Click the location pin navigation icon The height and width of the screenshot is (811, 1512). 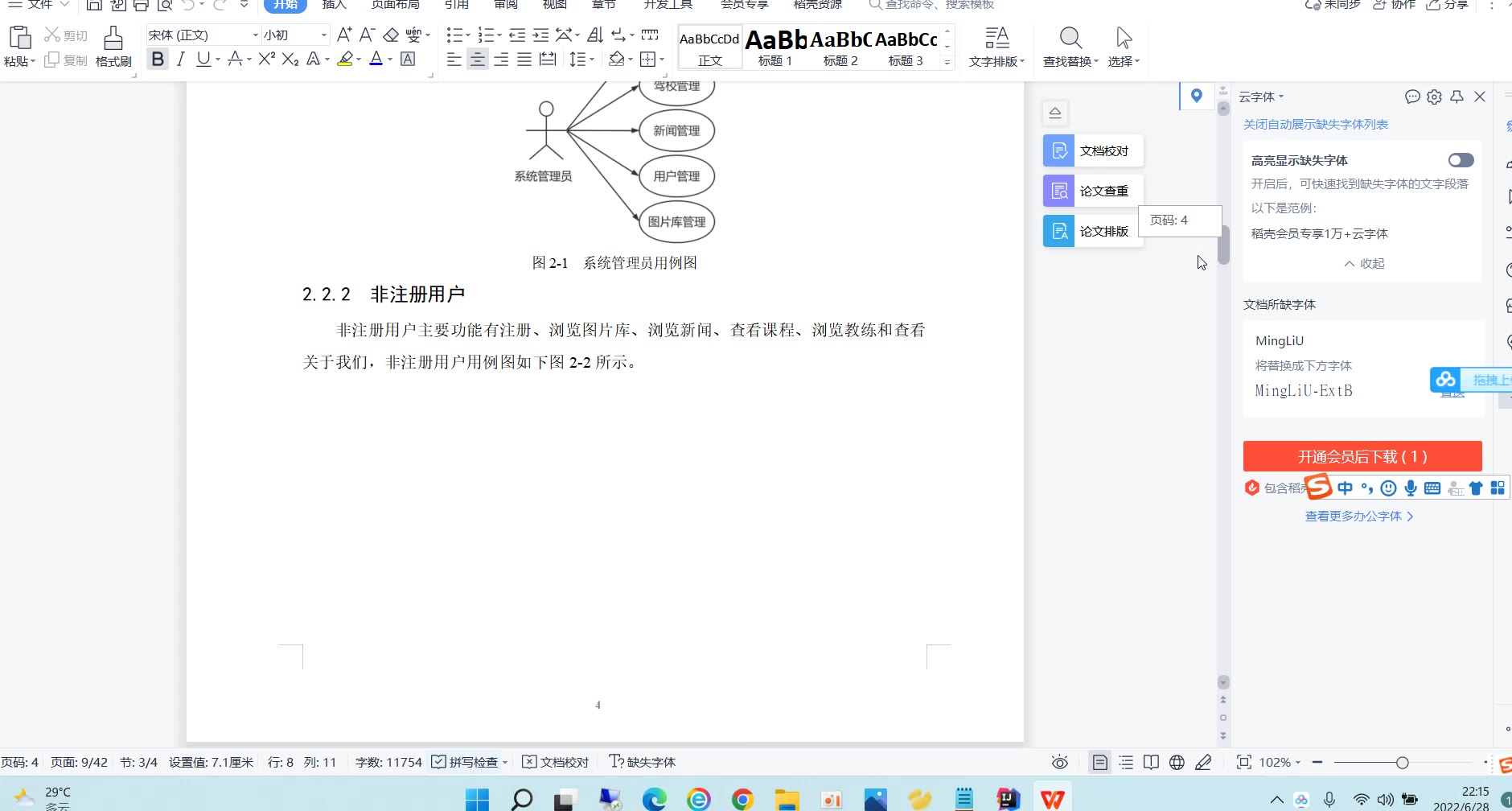tap(1197, 96)
